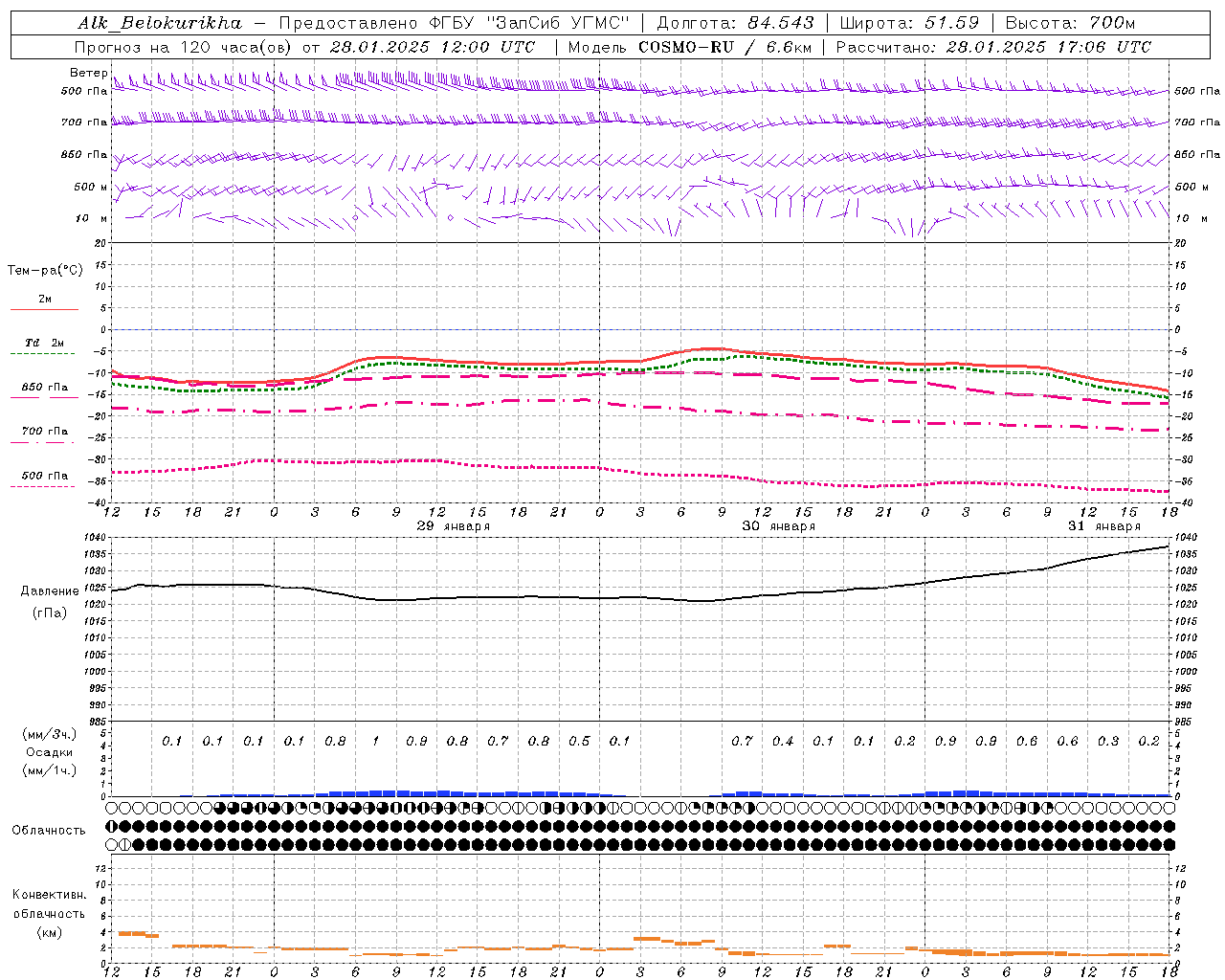Click the first empty cloud cover circle

click(112, 808)
